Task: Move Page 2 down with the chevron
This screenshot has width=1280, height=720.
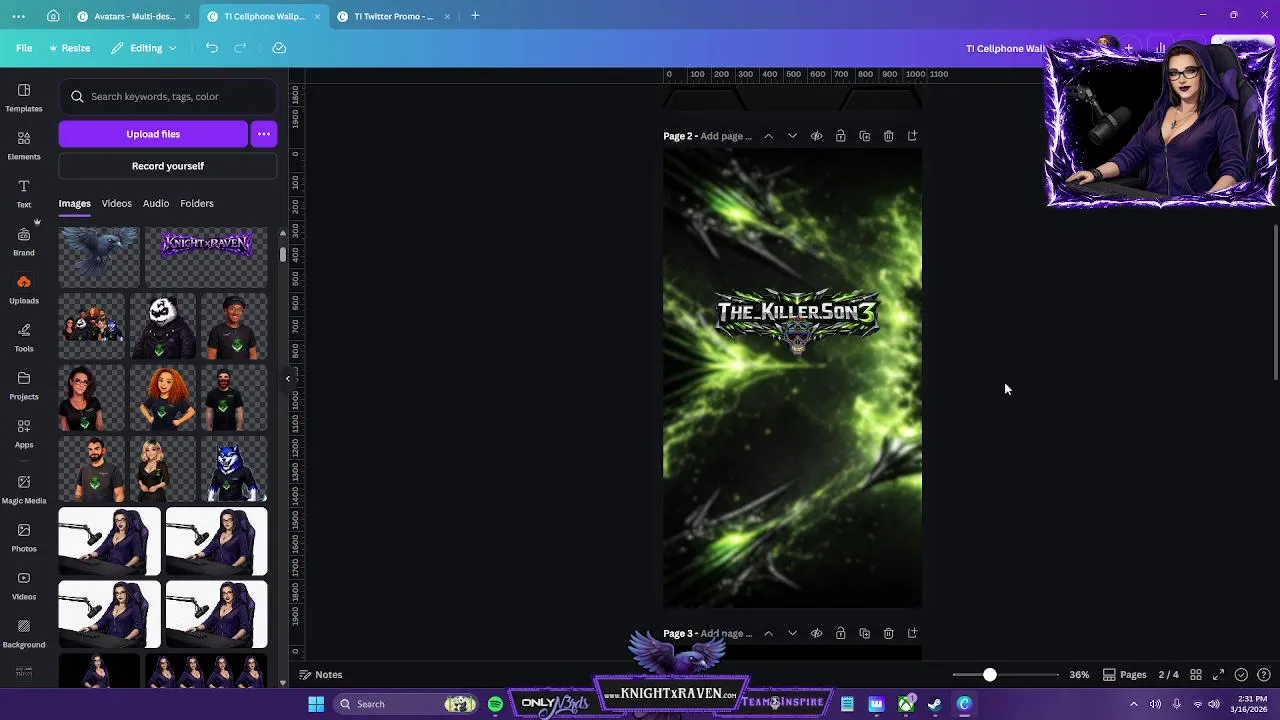Action: 792,136
